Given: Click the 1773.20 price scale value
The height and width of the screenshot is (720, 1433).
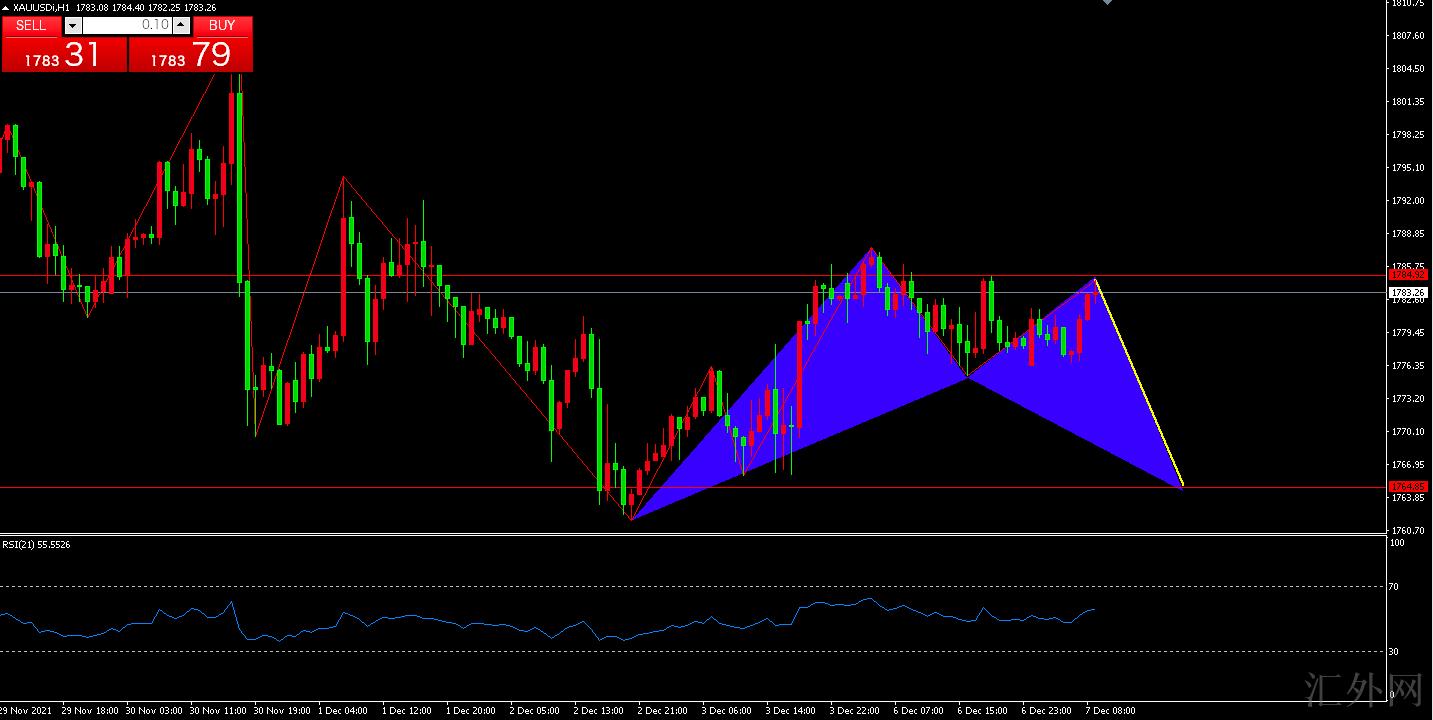Looking at the screenshot, I should [1408, 399].
